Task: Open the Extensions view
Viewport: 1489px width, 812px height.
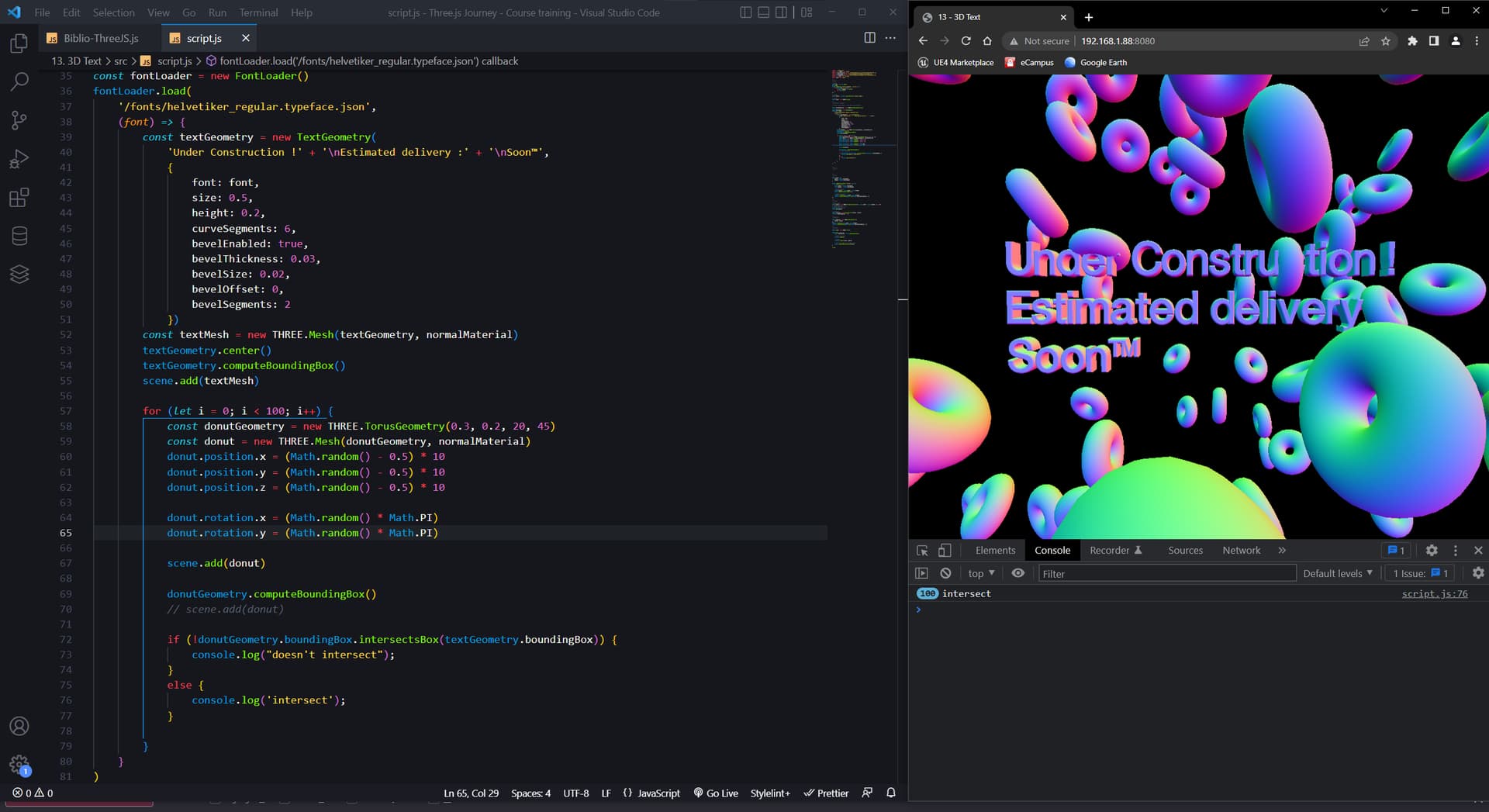Action: [x=19, y=198]
